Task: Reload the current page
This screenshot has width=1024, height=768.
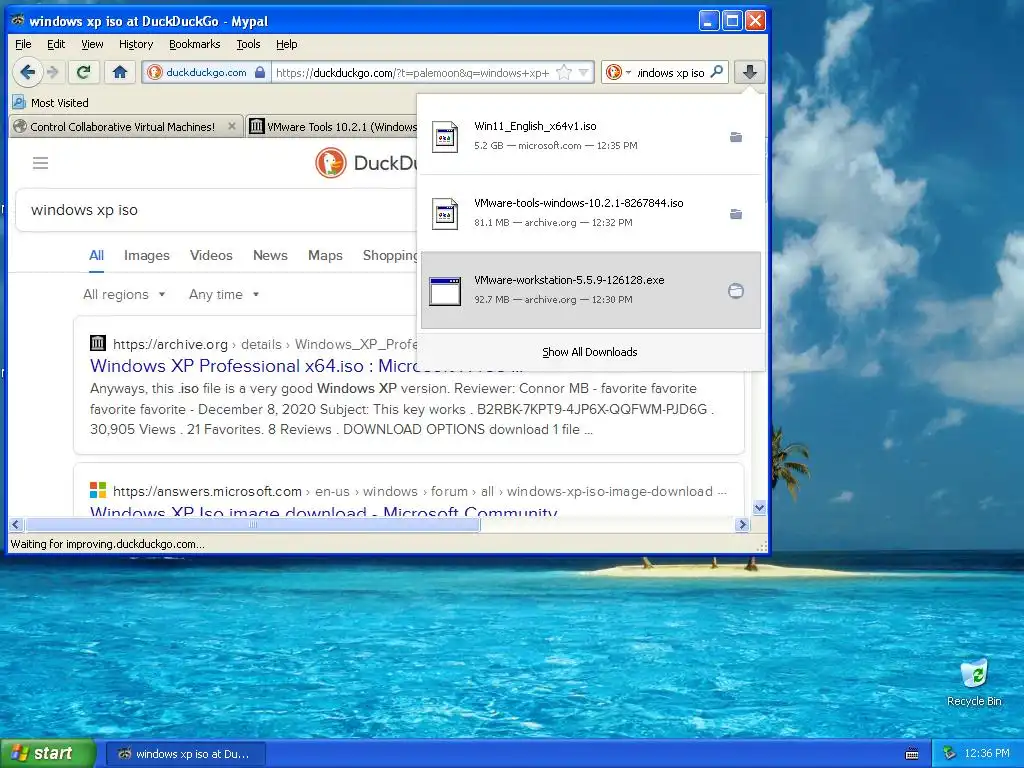Action: [x=84, y=72]
